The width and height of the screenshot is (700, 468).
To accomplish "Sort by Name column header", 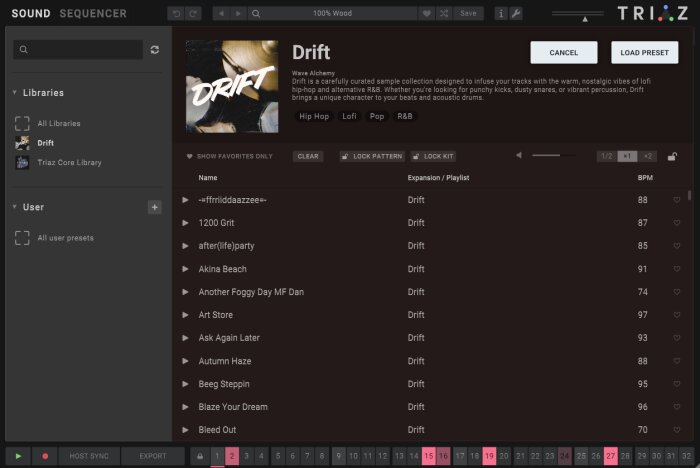I will click(x=208, y=178).
